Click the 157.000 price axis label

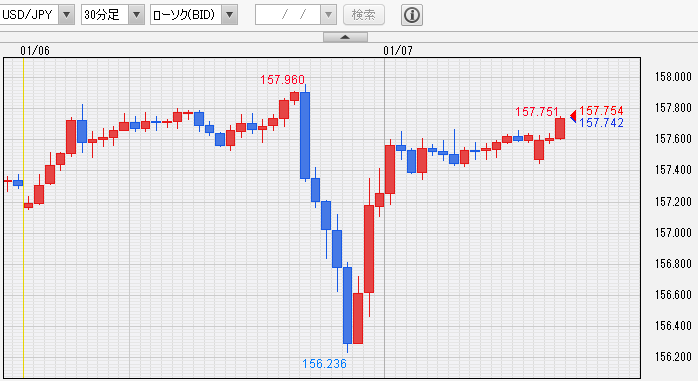coord(673,232)
